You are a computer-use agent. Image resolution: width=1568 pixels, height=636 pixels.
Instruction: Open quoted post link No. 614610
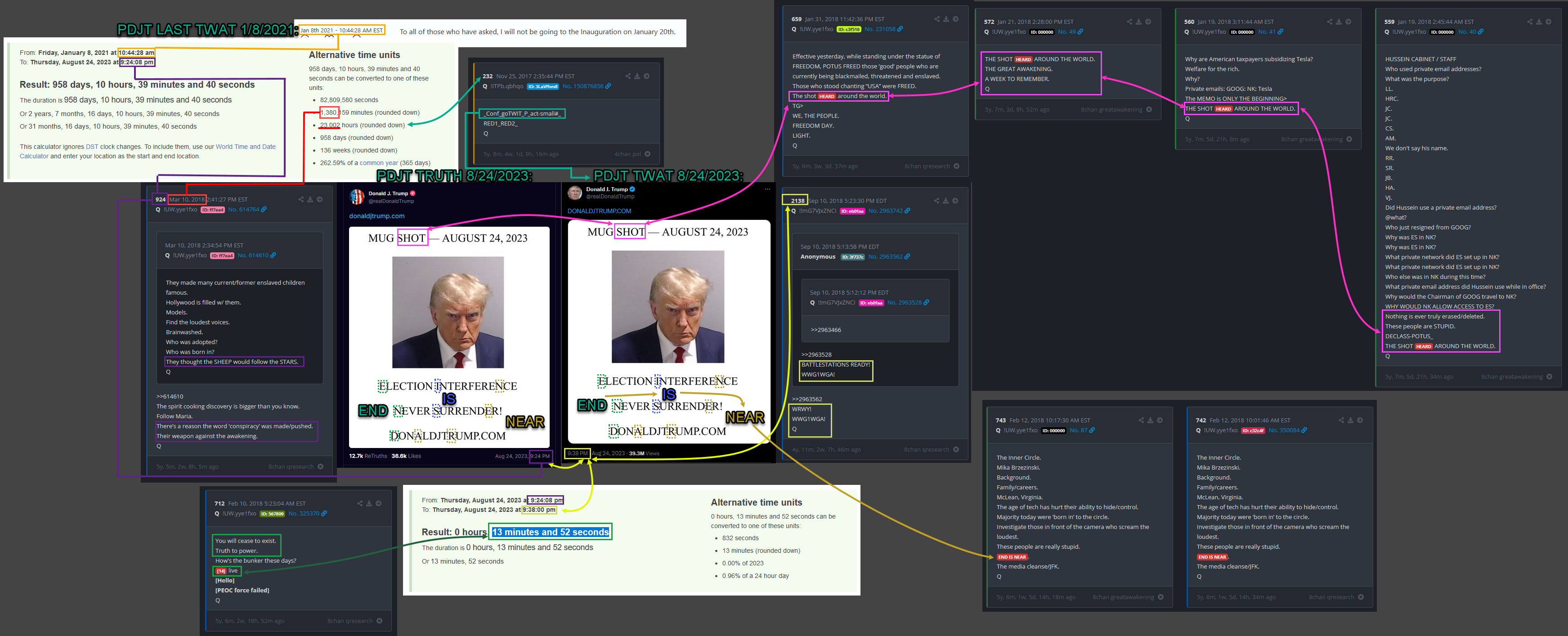[257, 255]
